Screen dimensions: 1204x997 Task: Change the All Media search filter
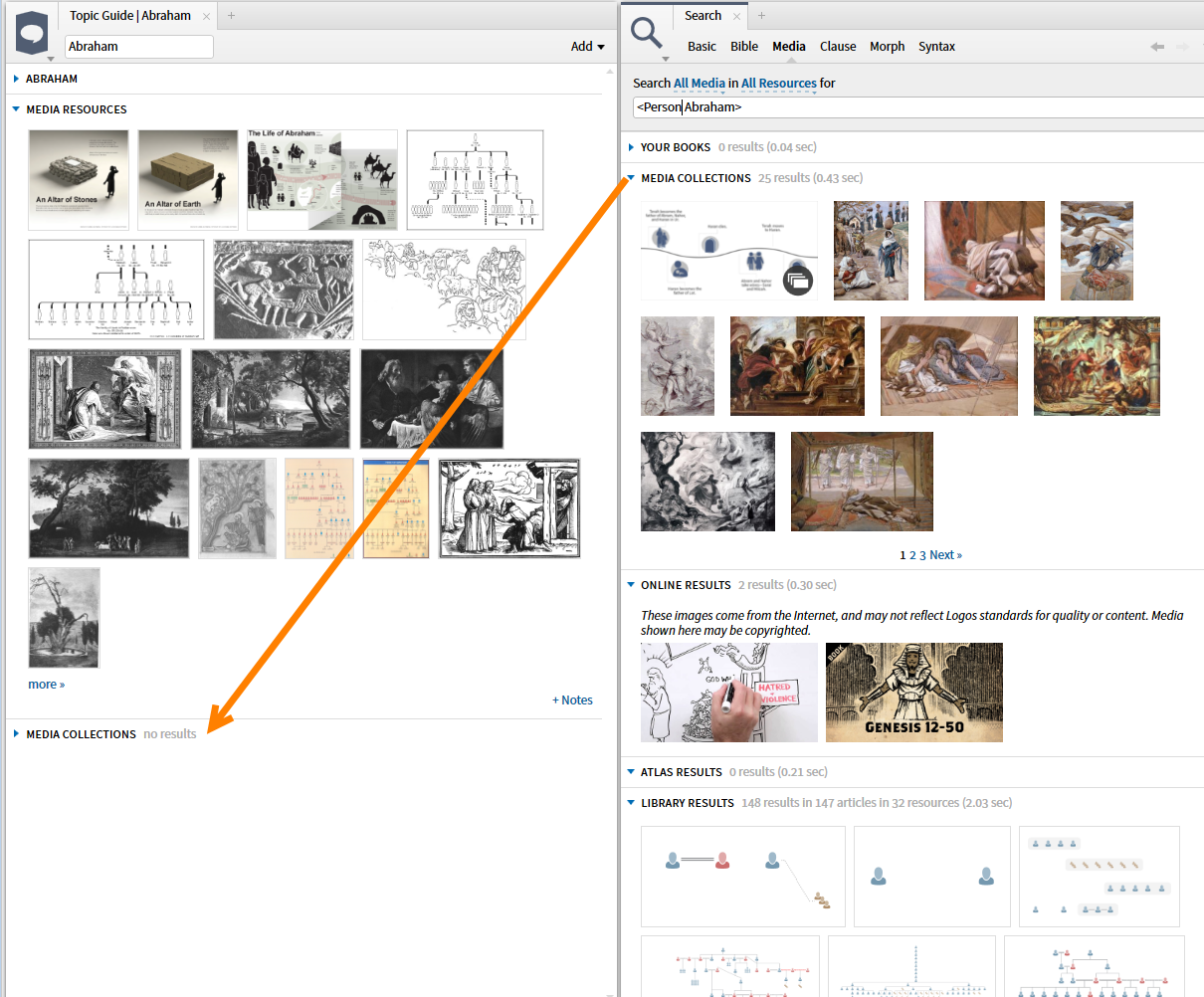[x=700, y=84]
